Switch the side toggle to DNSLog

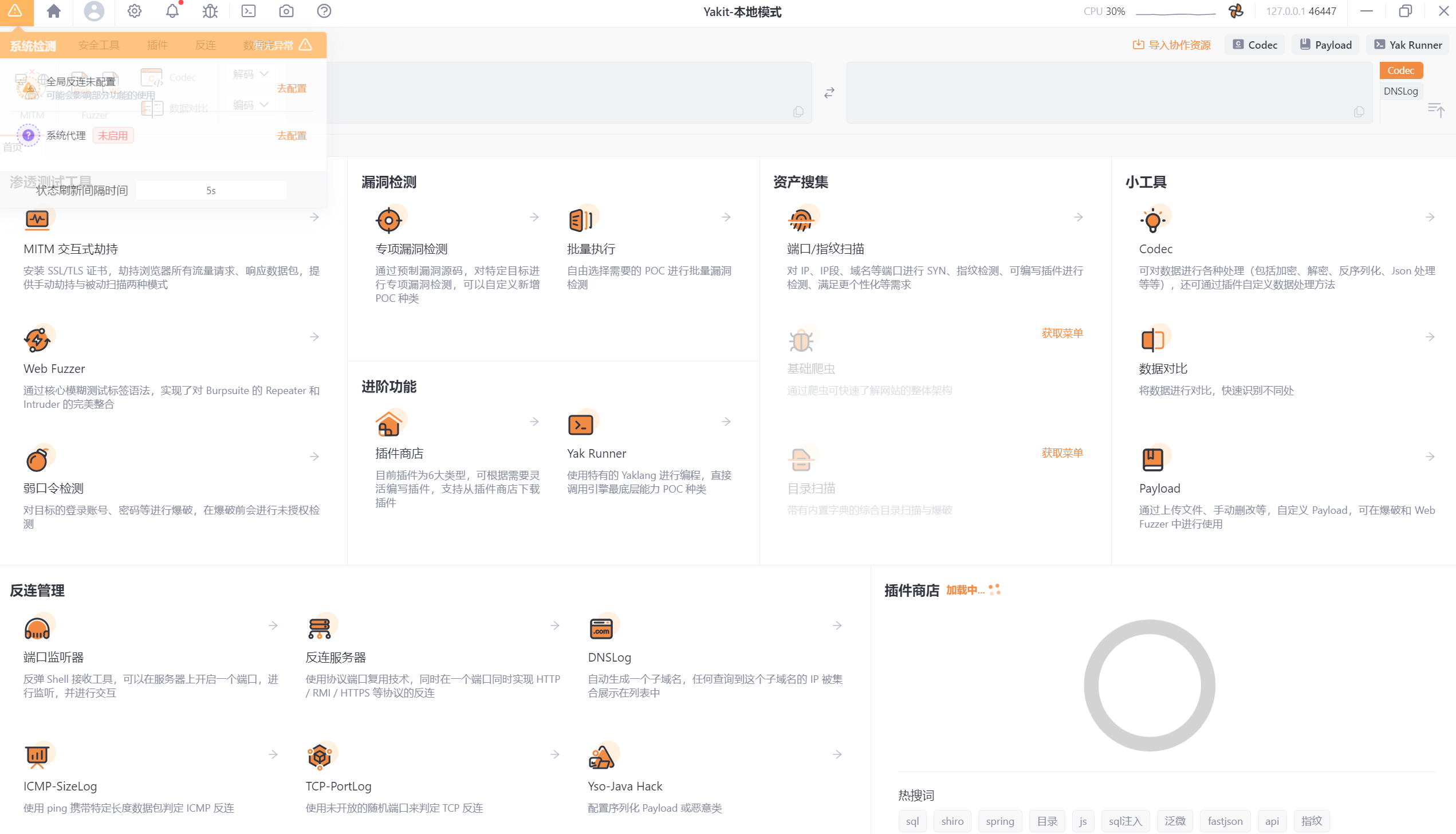coord(1400,91)
